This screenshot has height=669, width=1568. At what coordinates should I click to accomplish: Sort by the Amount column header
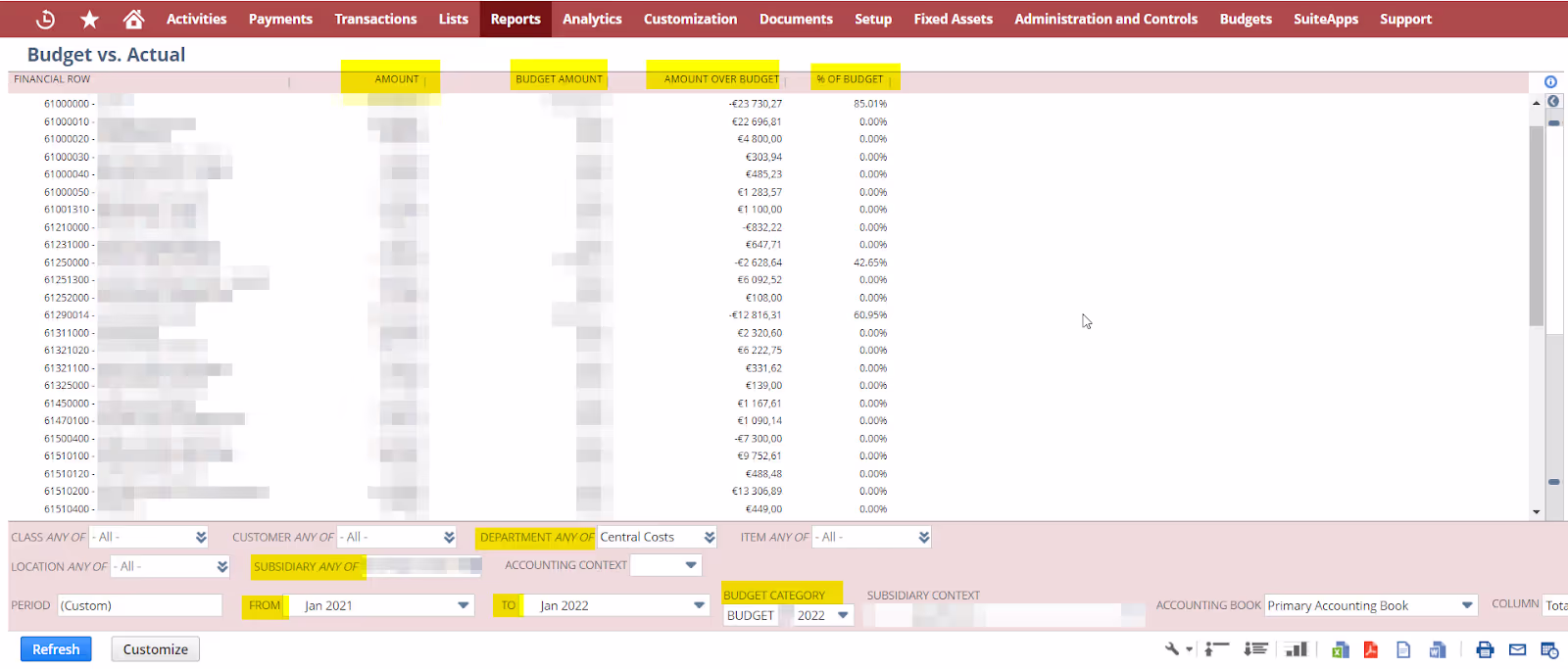pyautogui.click(x=396, y=79)
